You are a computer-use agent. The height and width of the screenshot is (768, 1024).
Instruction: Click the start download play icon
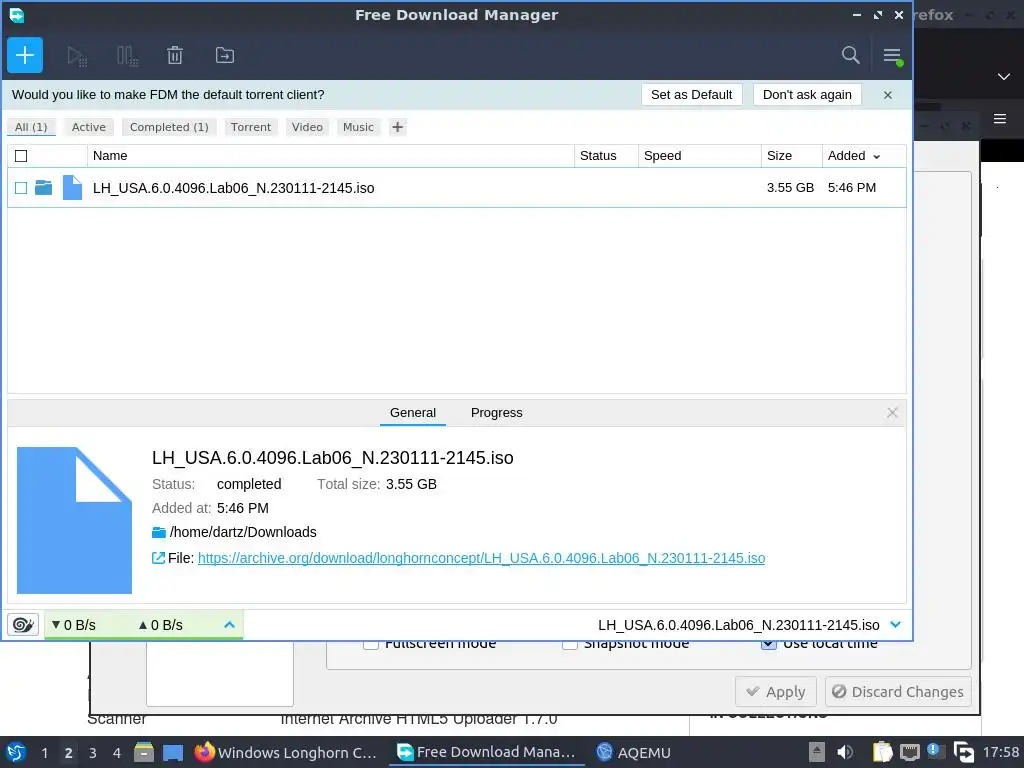[77, 56]
